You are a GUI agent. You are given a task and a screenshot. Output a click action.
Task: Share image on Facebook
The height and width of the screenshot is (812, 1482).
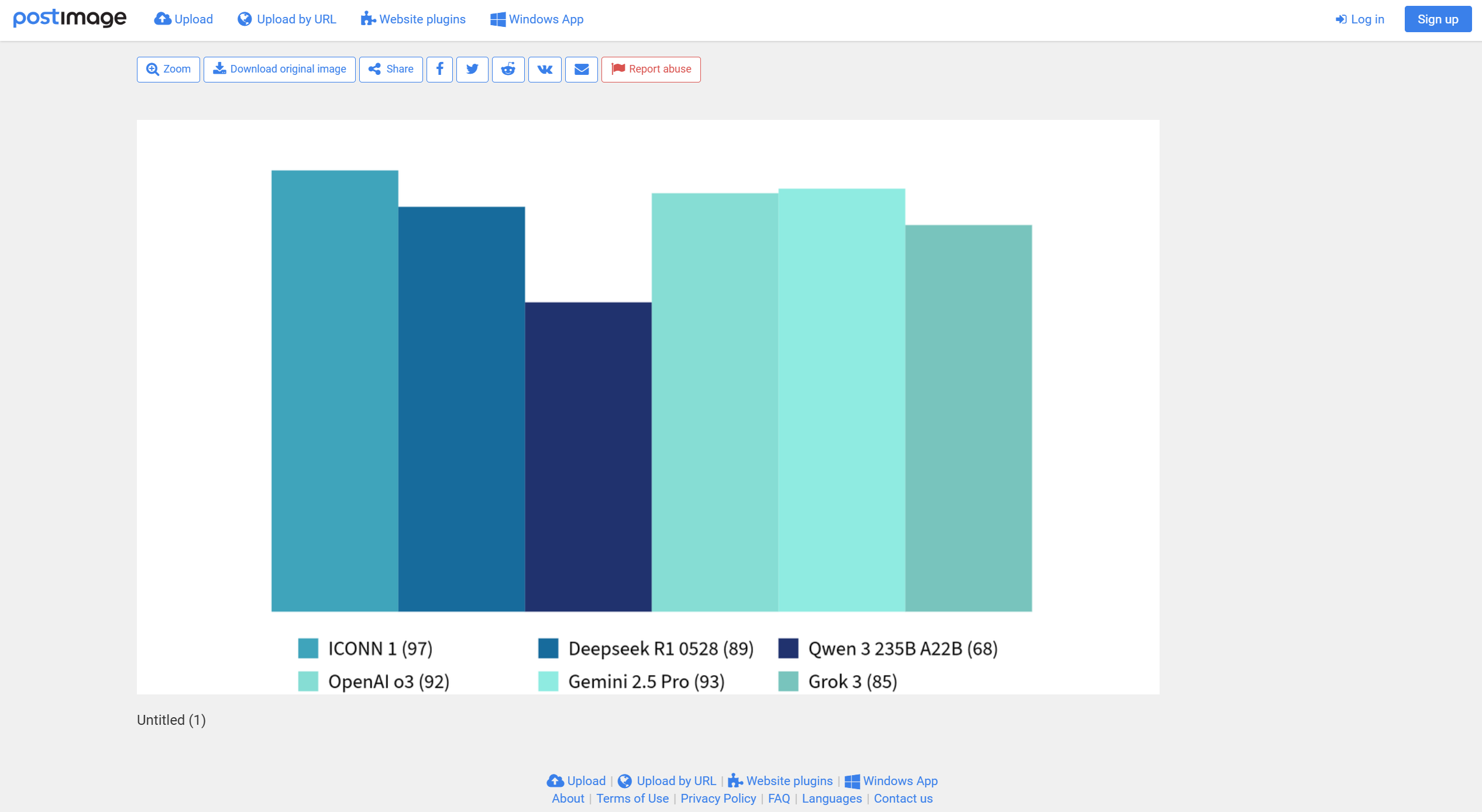(x=439, y=69)
